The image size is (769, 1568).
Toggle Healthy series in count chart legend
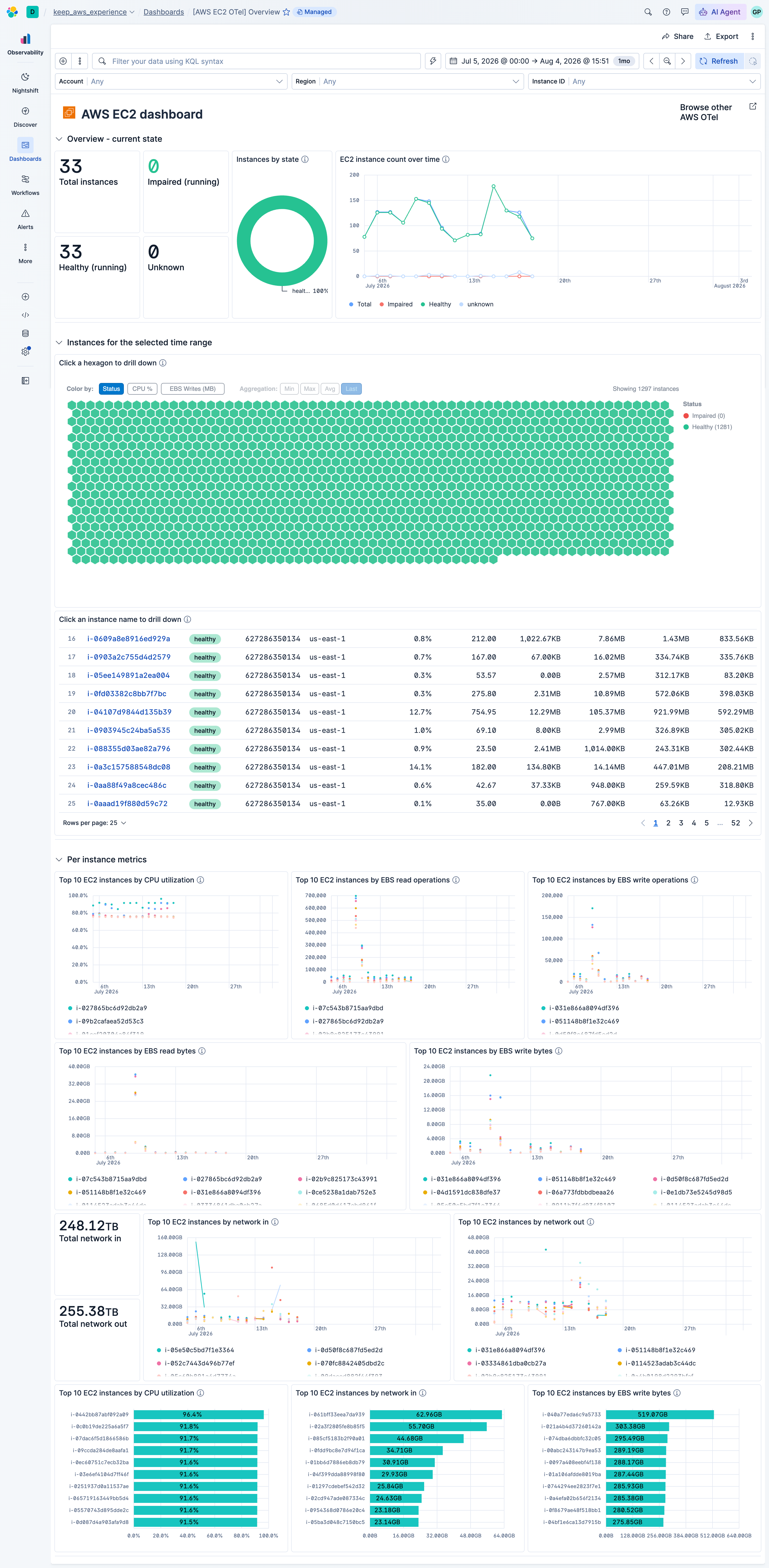436,304
